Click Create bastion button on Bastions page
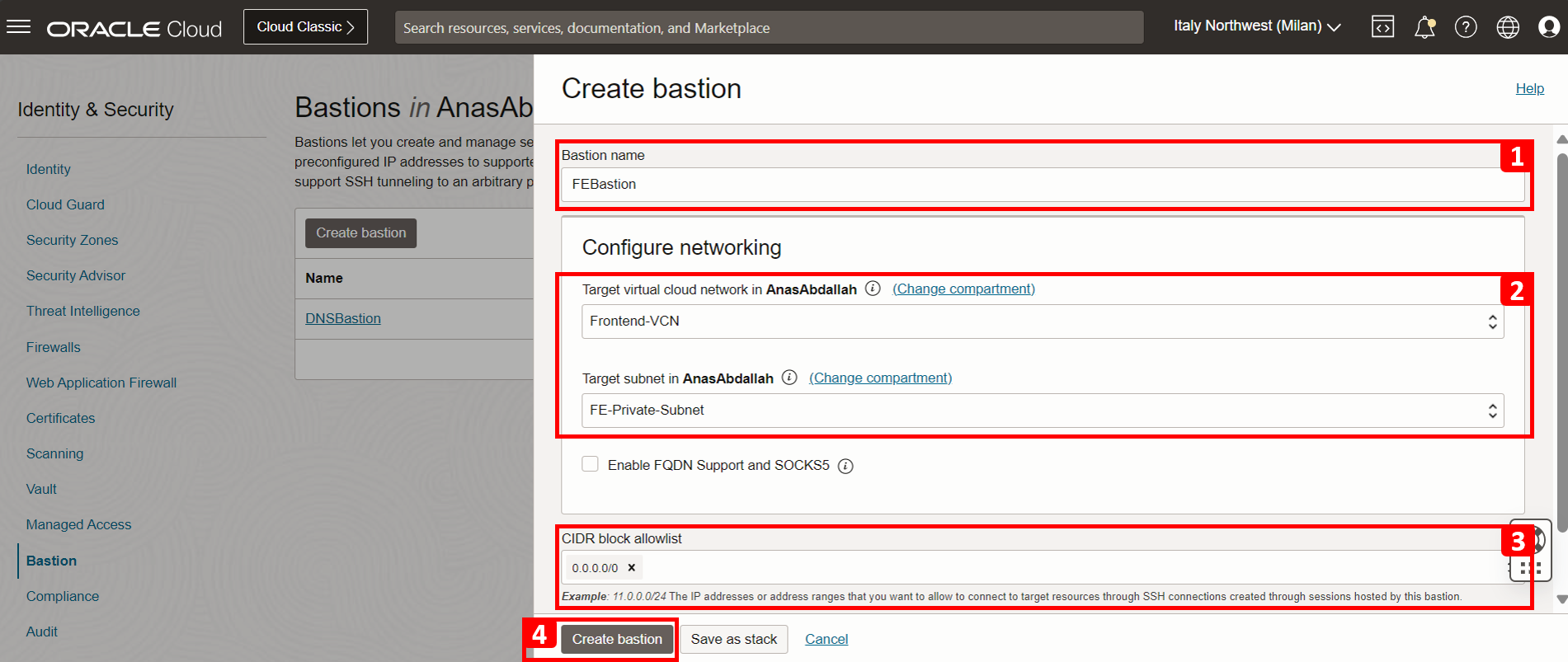This screenshot has width=1568, height=662. point(361,232)
